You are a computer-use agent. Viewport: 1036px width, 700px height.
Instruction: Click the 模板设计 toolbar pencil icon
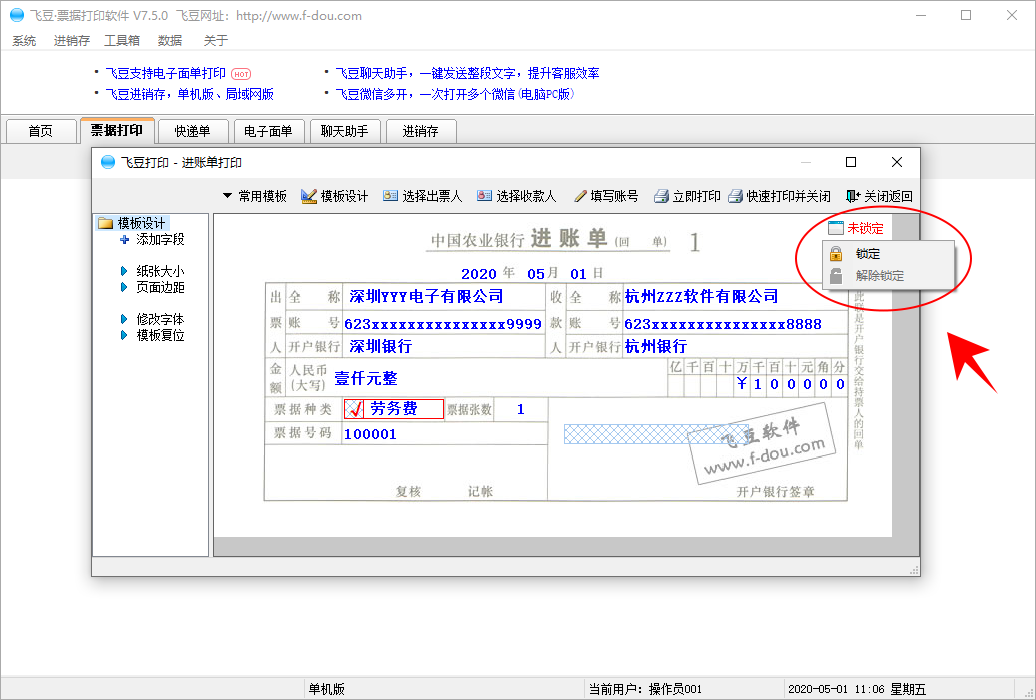pos(309,196)
